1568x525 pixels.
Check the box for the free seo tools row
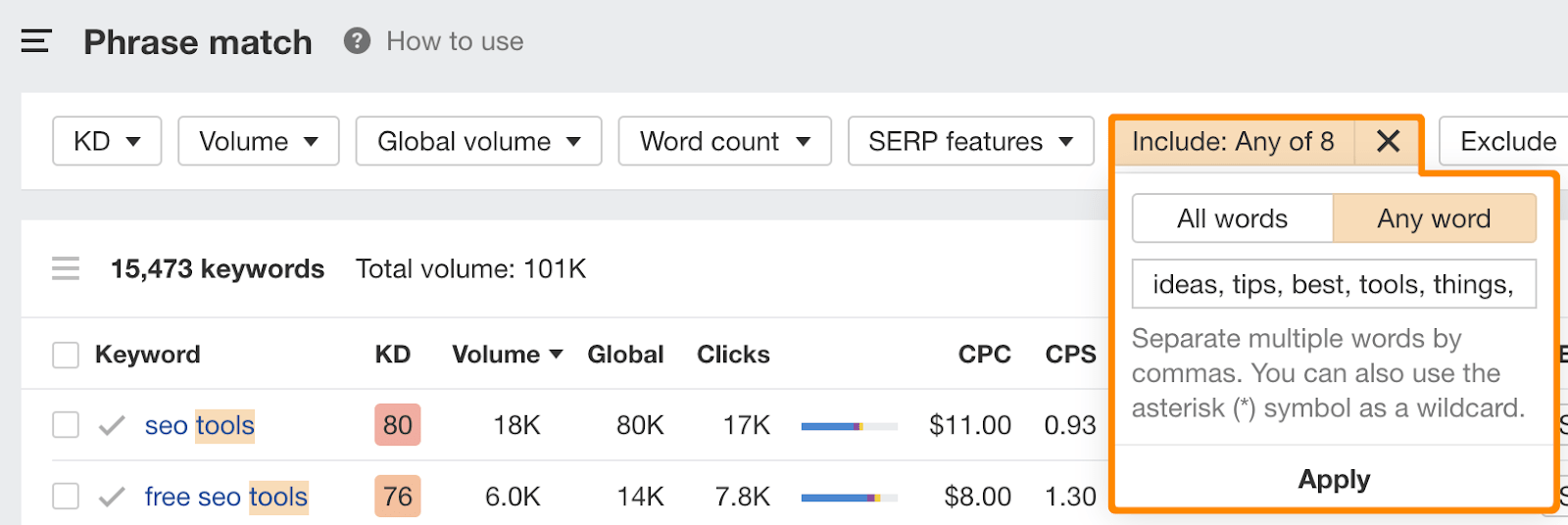point(66,497)
